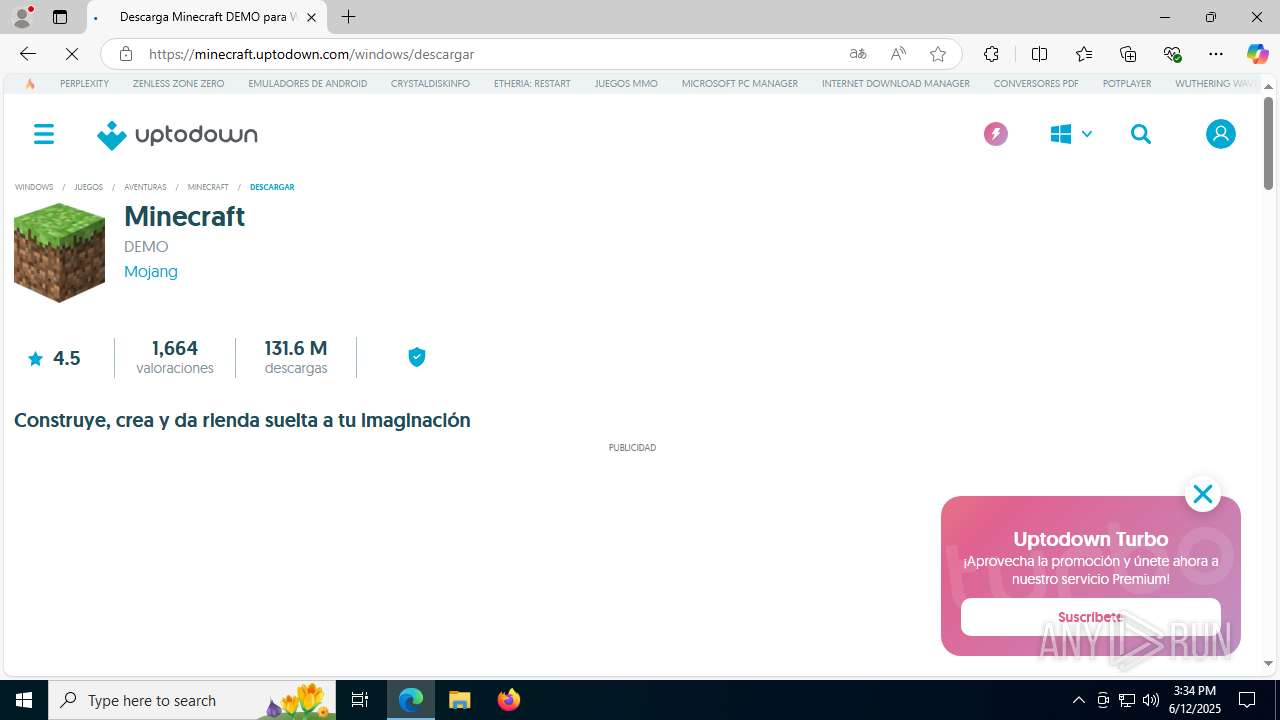The width and height of the screenshot is (1280, 720).
Task: Open the Uptodown search magnifier
Action: tap(1141, 134)
